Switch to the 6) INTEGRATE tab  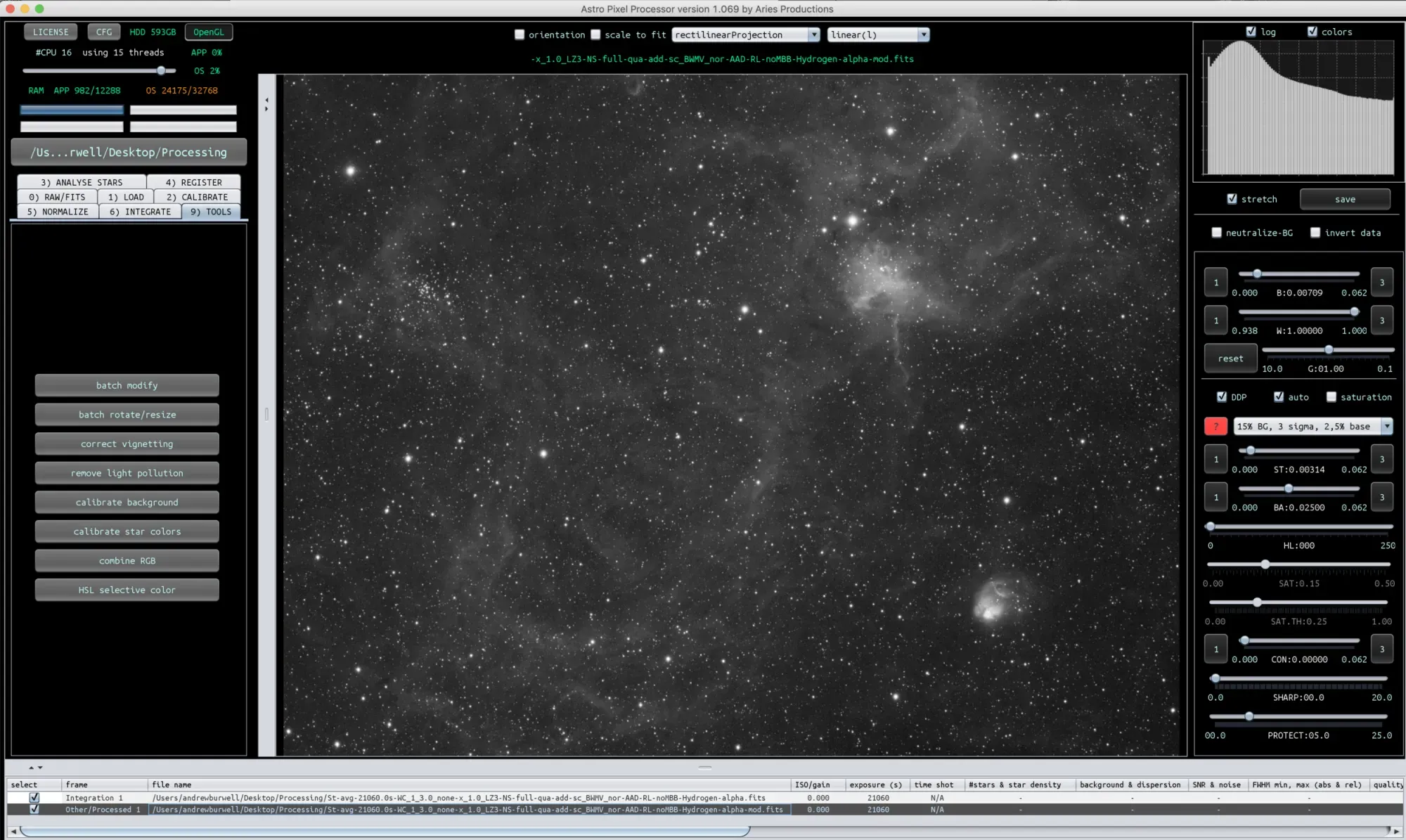140,212
